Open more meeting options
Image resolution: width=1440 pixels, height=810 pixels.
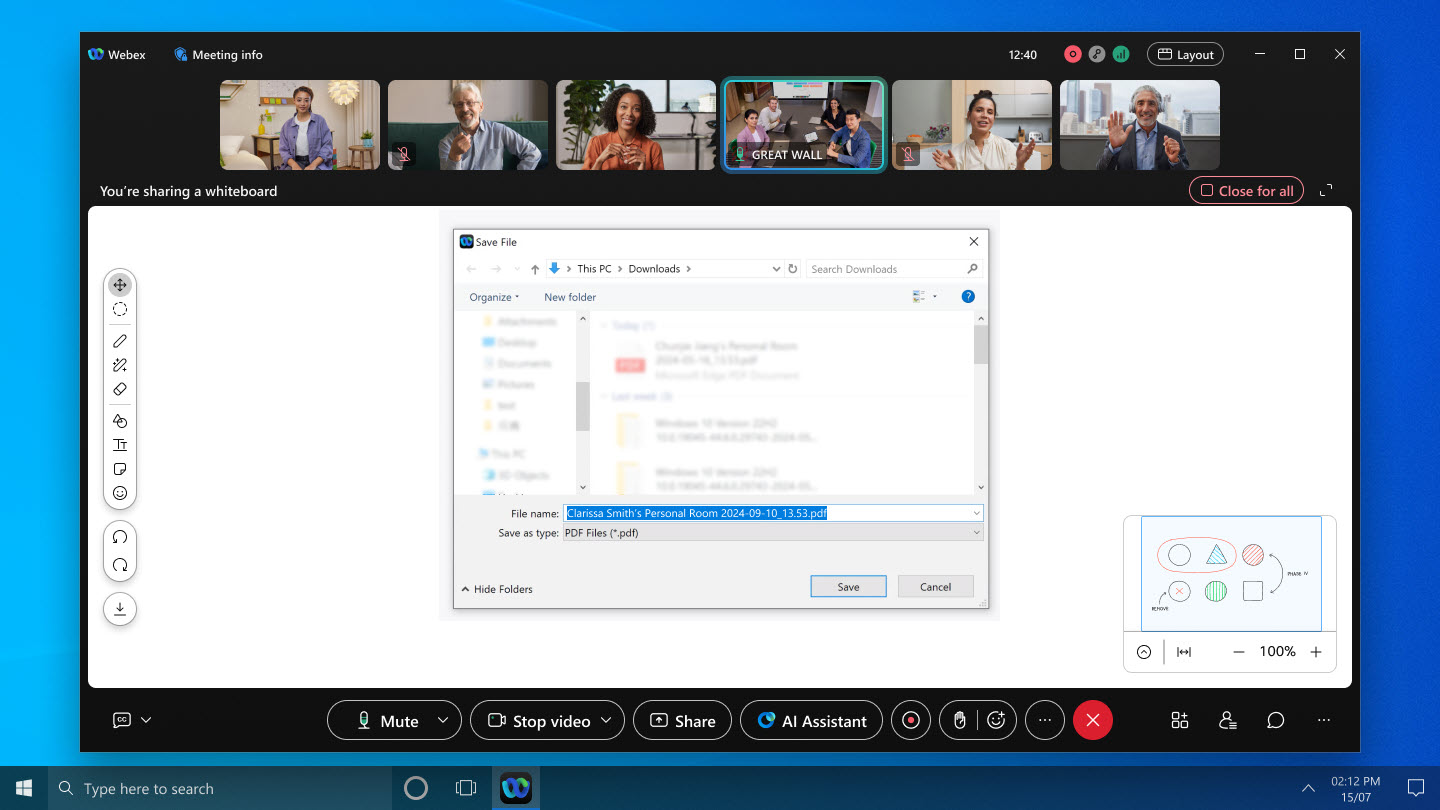1045,720
